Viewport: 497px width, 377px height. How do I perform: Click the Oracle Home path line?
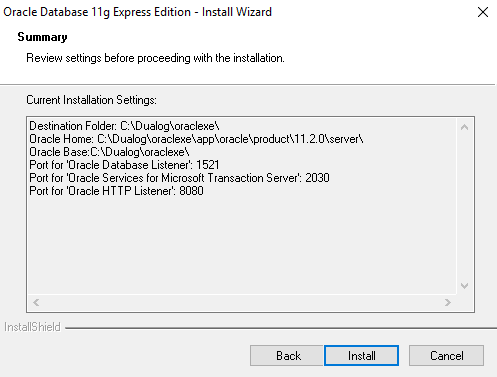(x=196, y=139)
